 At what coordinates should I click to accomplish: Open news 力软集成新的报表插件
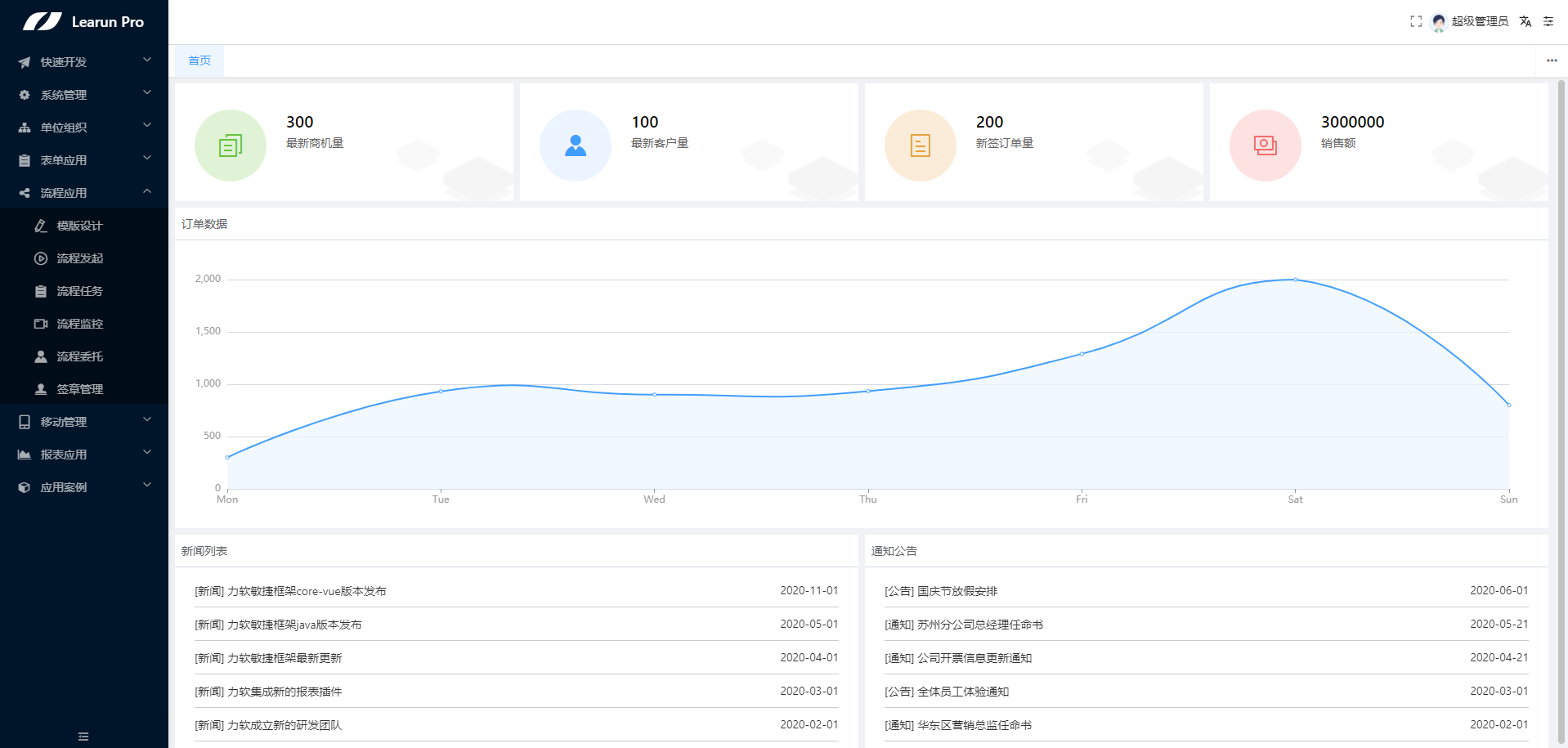(x=268, y=692)
